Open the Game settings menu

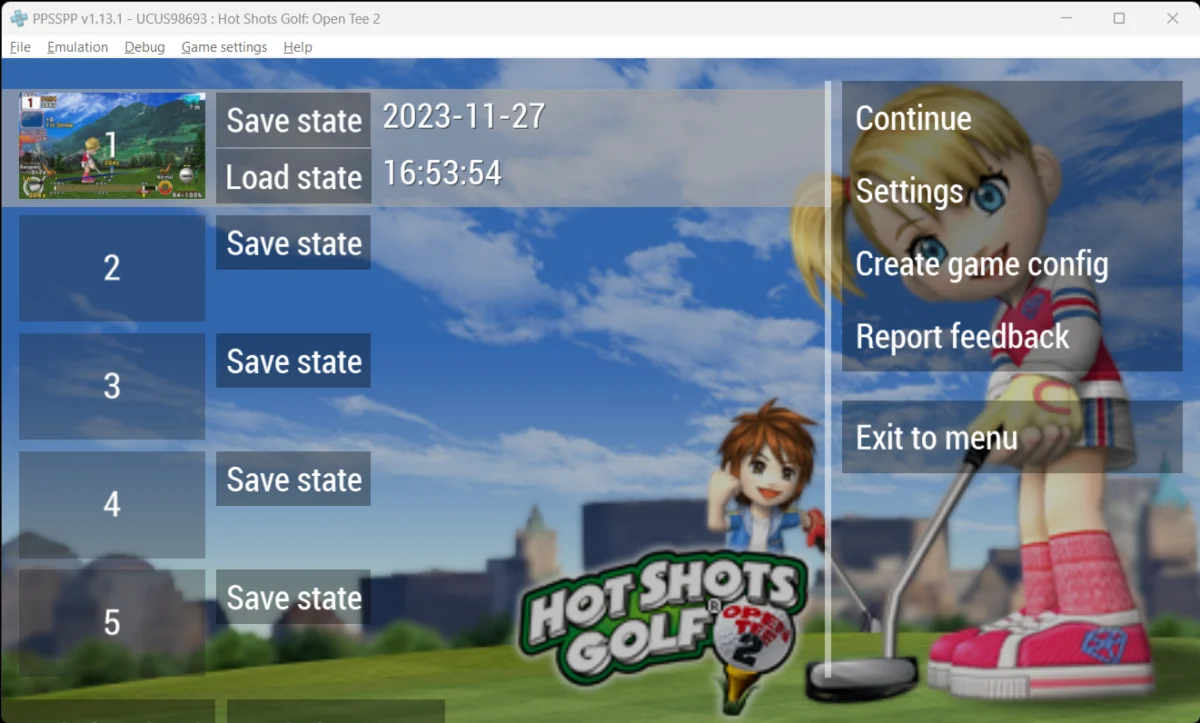point(224,47)
